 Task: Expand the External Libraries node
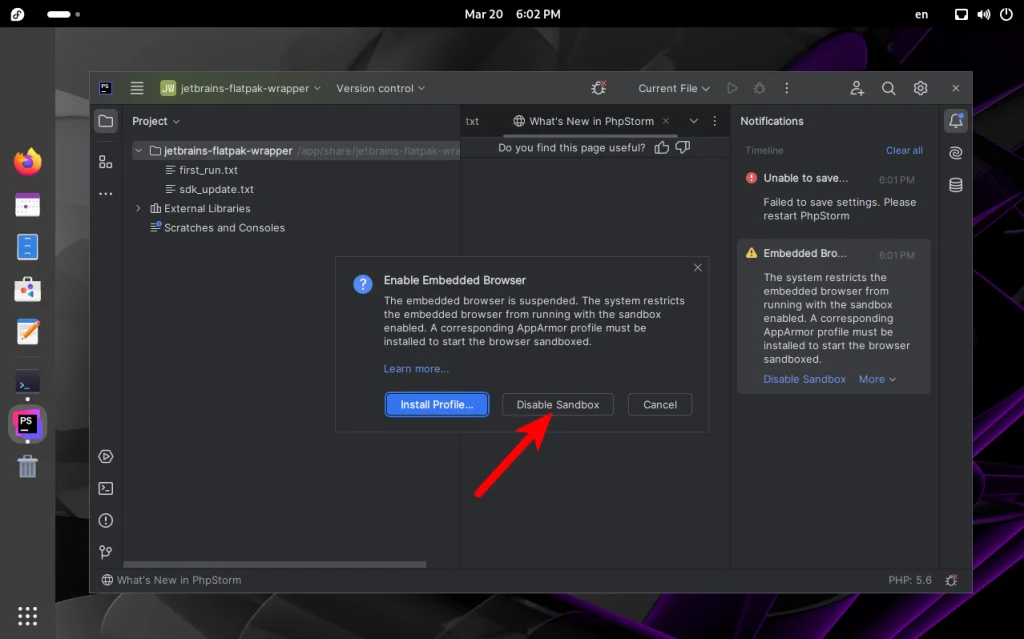pyautogui.click(x=139, y=208)
